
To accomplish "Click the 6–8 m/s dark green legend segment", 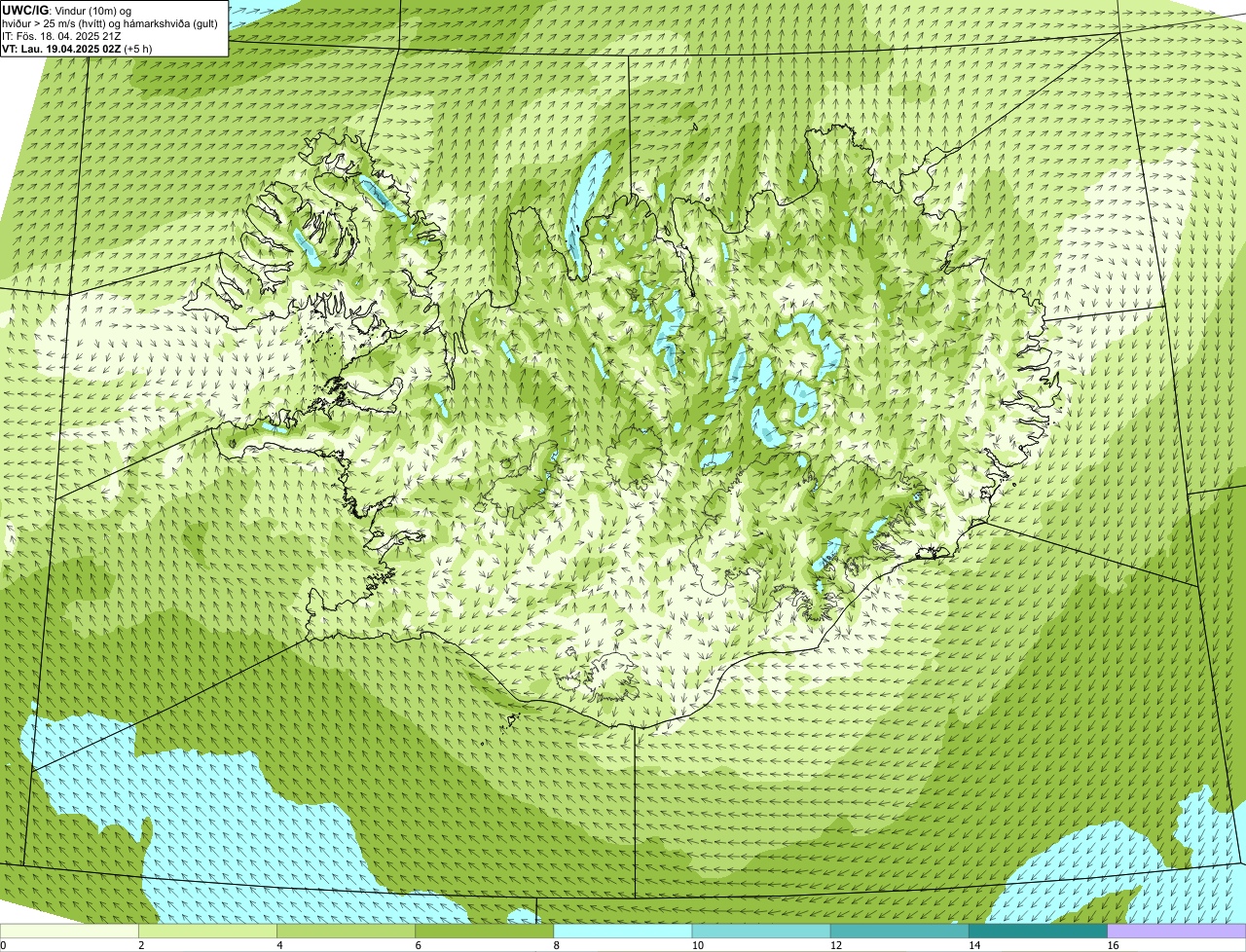I will pos(485,932).
